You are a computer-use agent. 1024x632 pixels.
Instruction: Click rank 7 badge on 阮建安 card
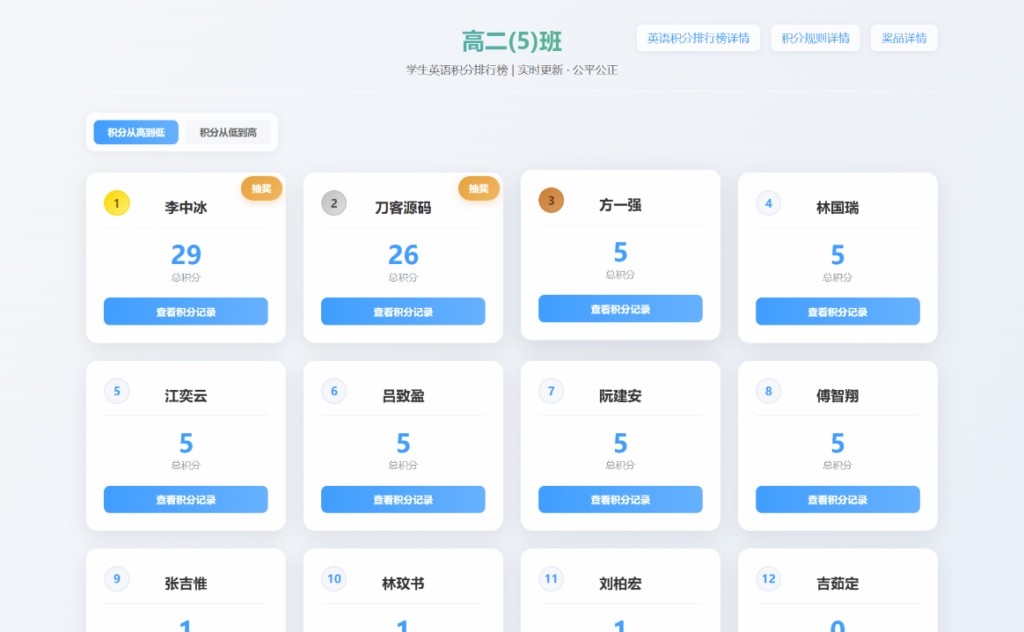(551, 391)
